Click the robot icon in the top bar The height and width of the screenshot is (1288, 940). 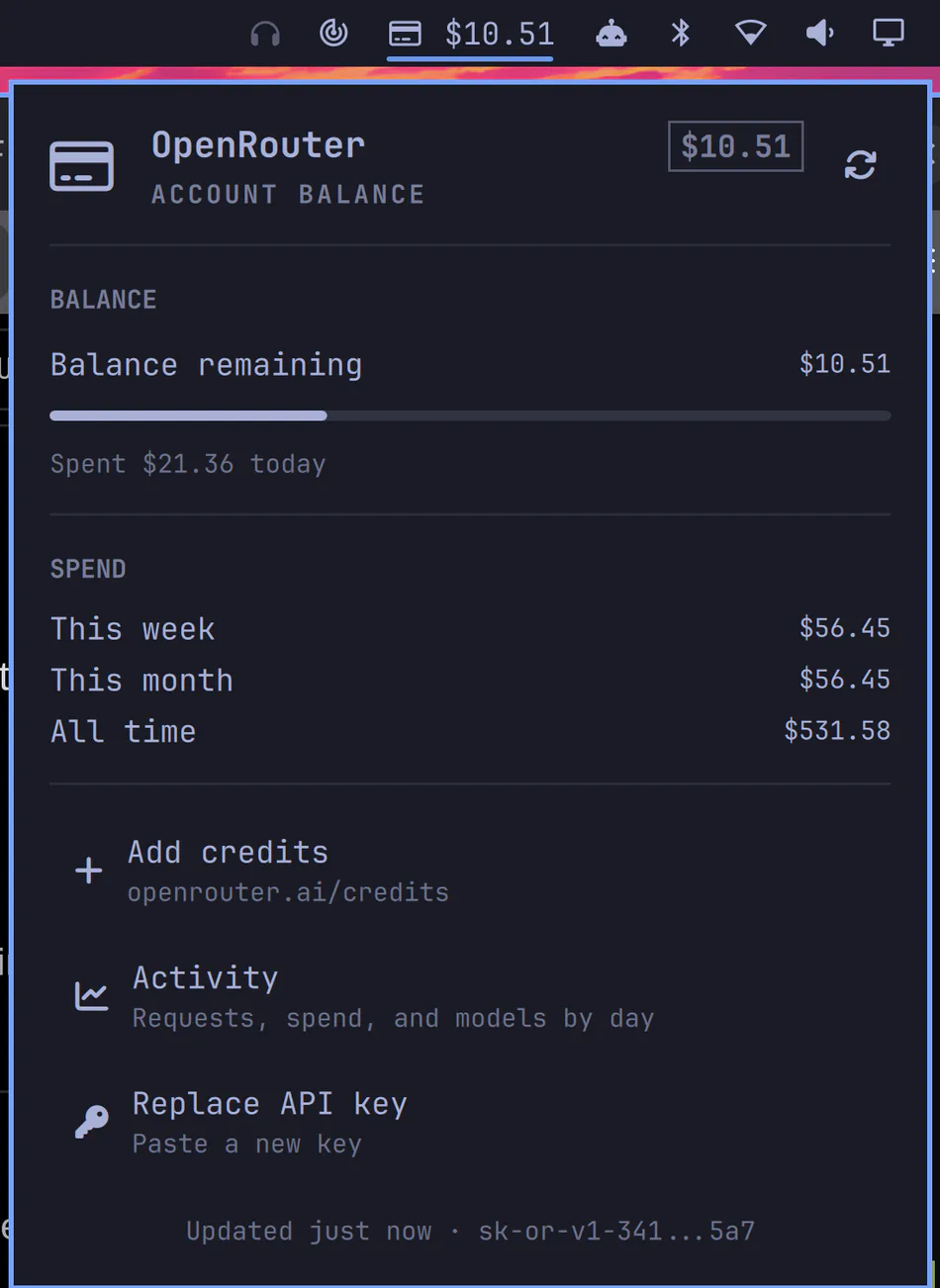[611, 34]
